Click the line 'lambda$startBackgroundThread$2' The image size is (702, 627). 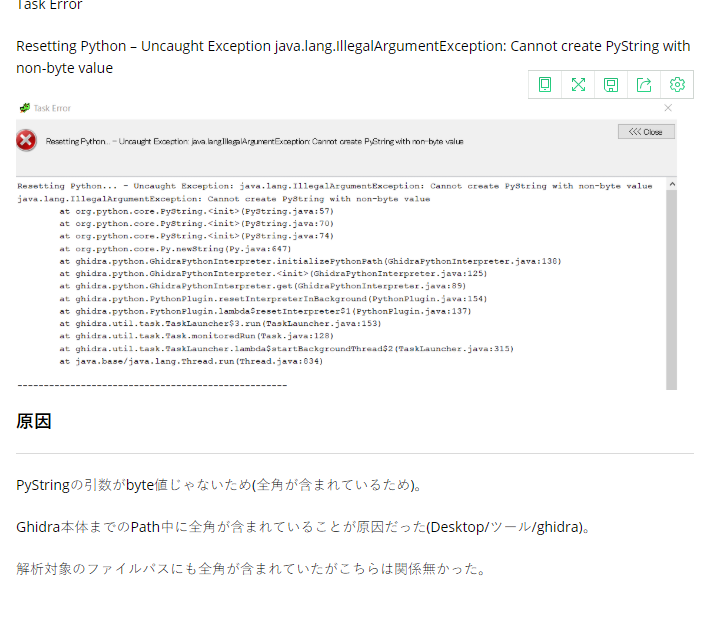287,348
